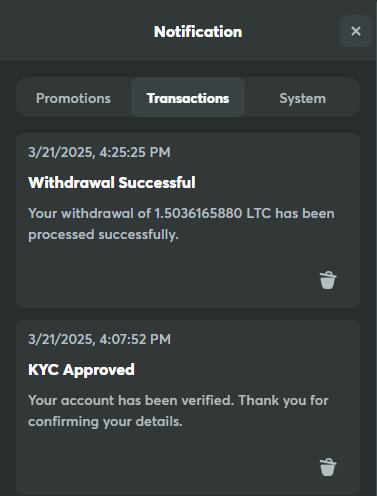Click the 3/21/2025 date on withdrawal card

click(x=61, y=152)
